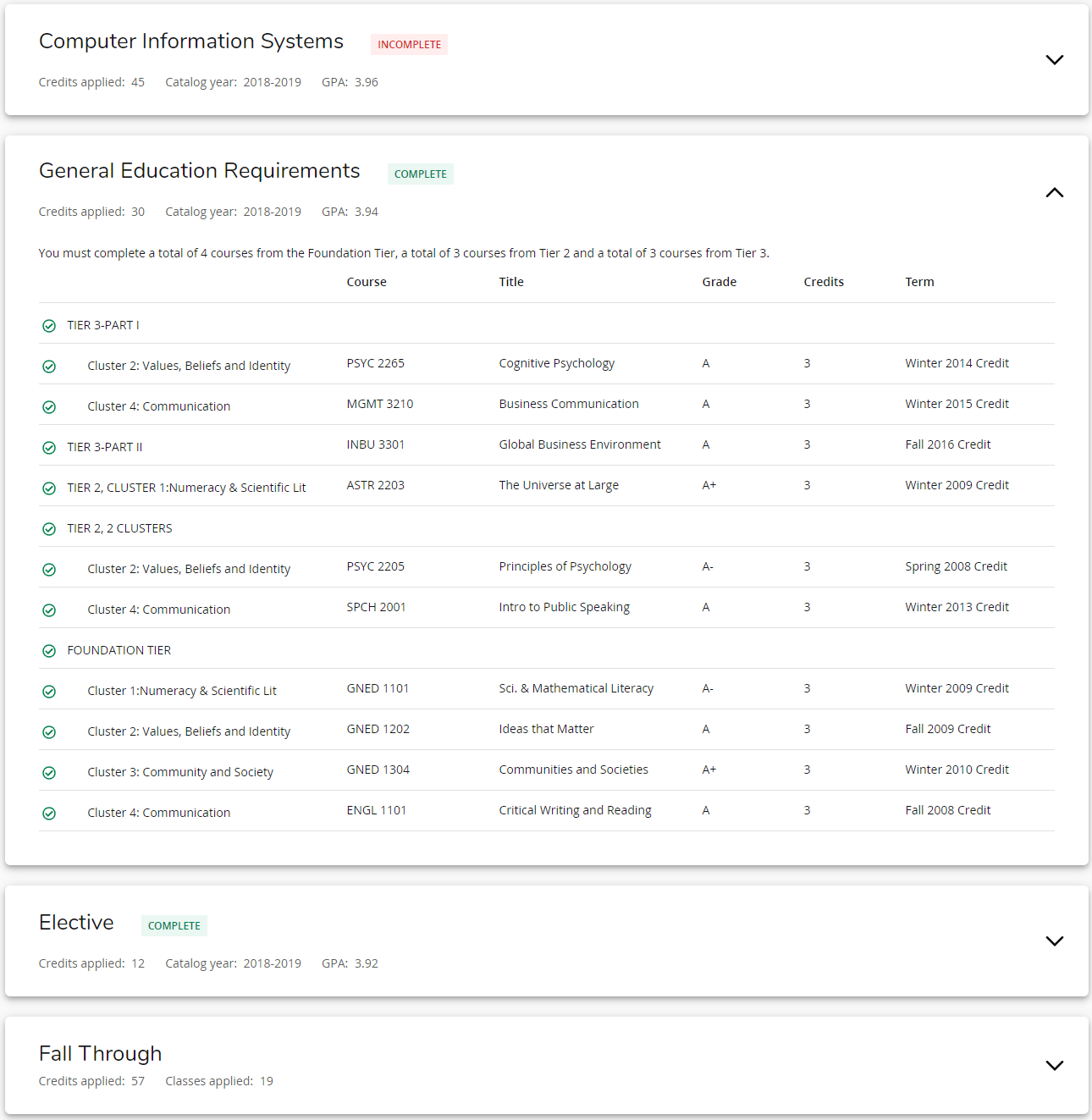The image size is (1092, 1120).
Task: Select the Critical Writing and Reading title
Action: pos(575,810)
